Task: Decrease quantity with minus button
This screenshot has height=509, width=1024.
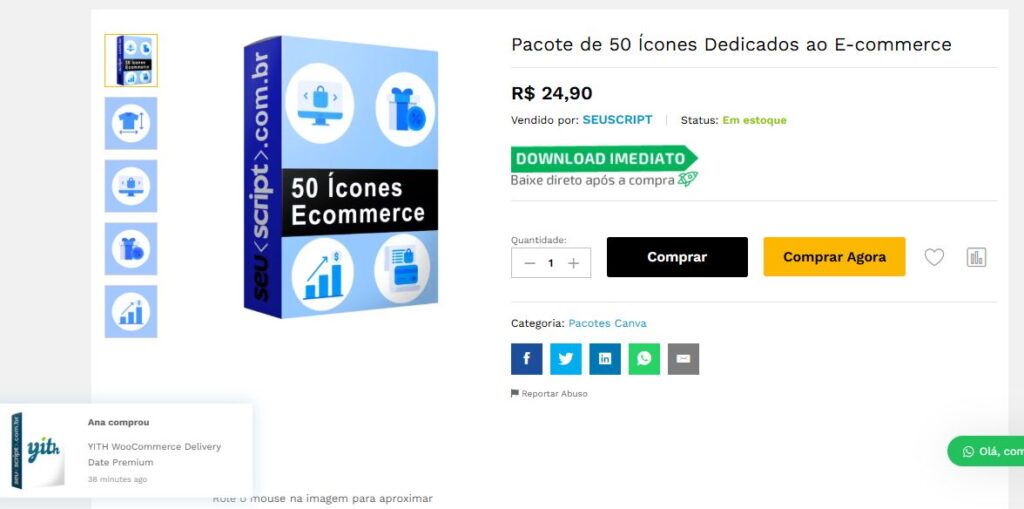Action: tap(530, 263)
